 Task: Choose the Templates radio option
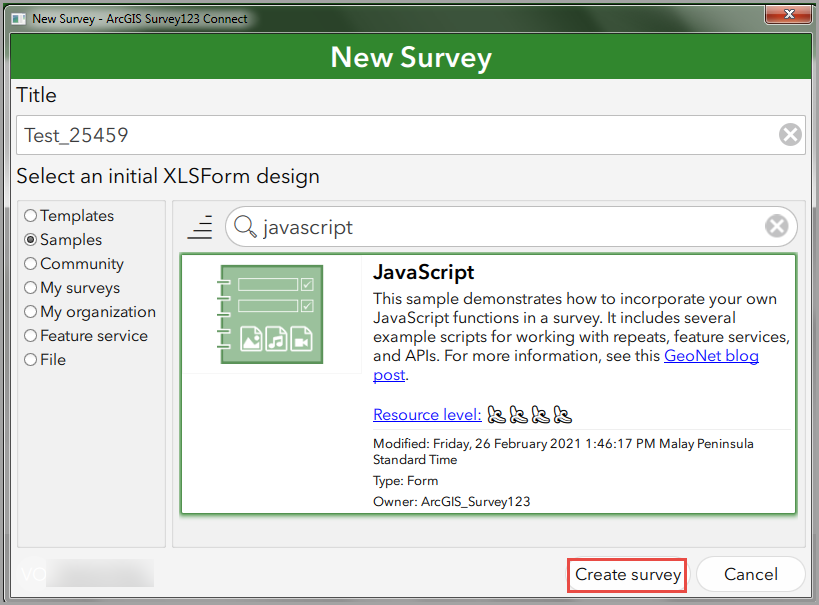coord(69,216)
